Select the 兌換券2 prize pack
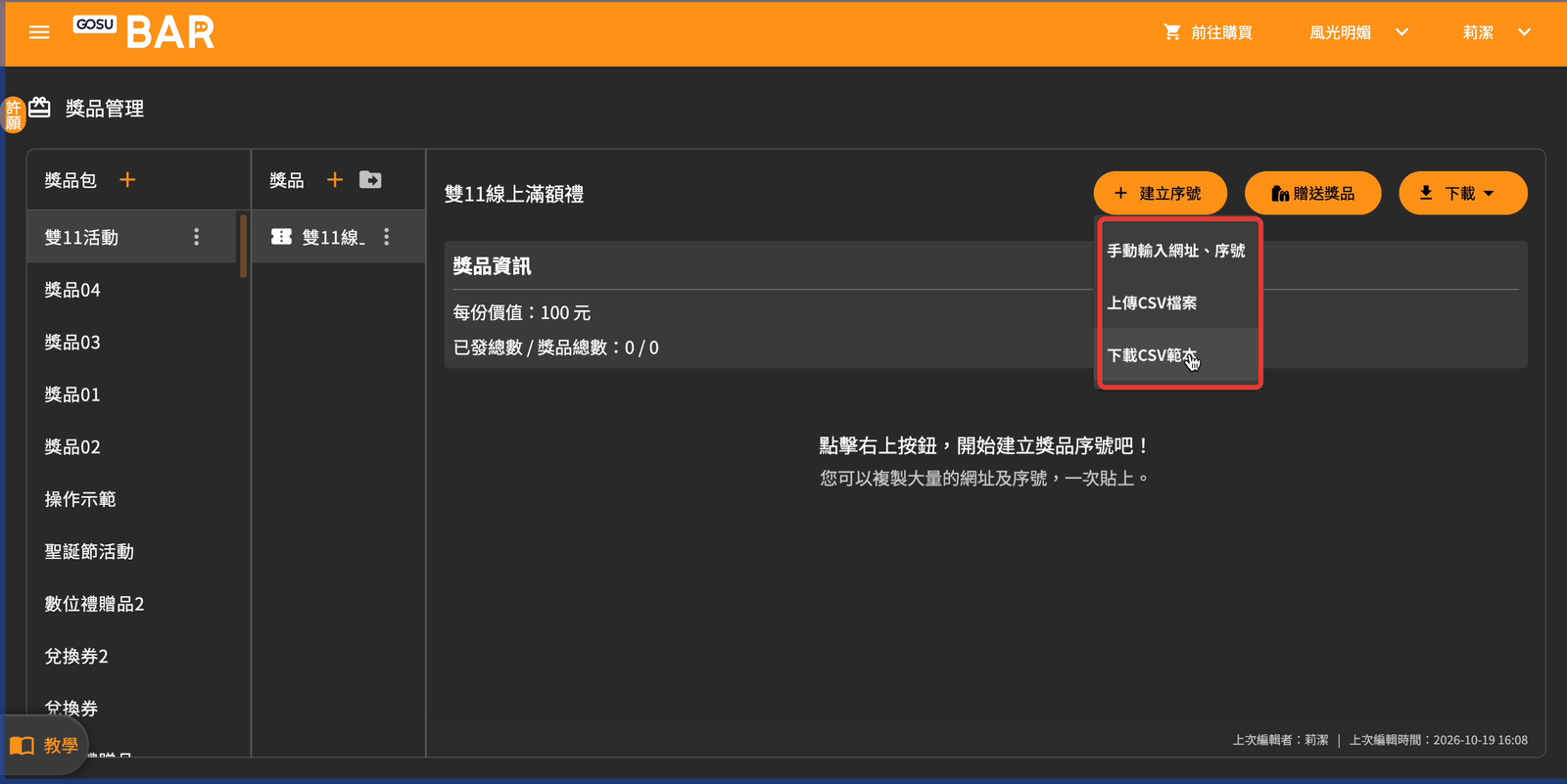This screenshot has width=1567, height=784. click(x=132, y=656)
